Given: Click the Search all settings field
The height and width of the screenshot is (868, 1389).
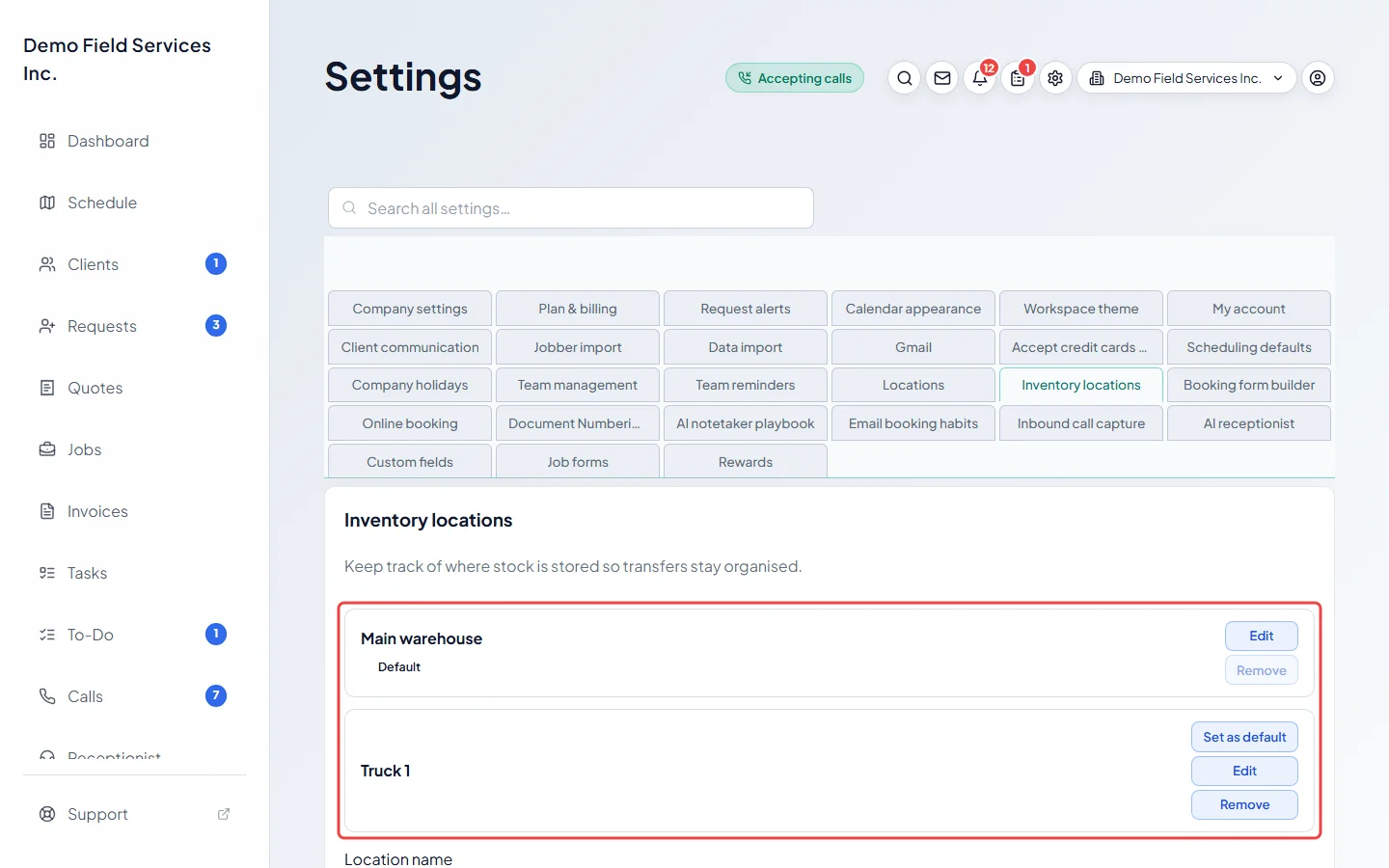Looking at the screenshot, I should [x=571, y=208].
